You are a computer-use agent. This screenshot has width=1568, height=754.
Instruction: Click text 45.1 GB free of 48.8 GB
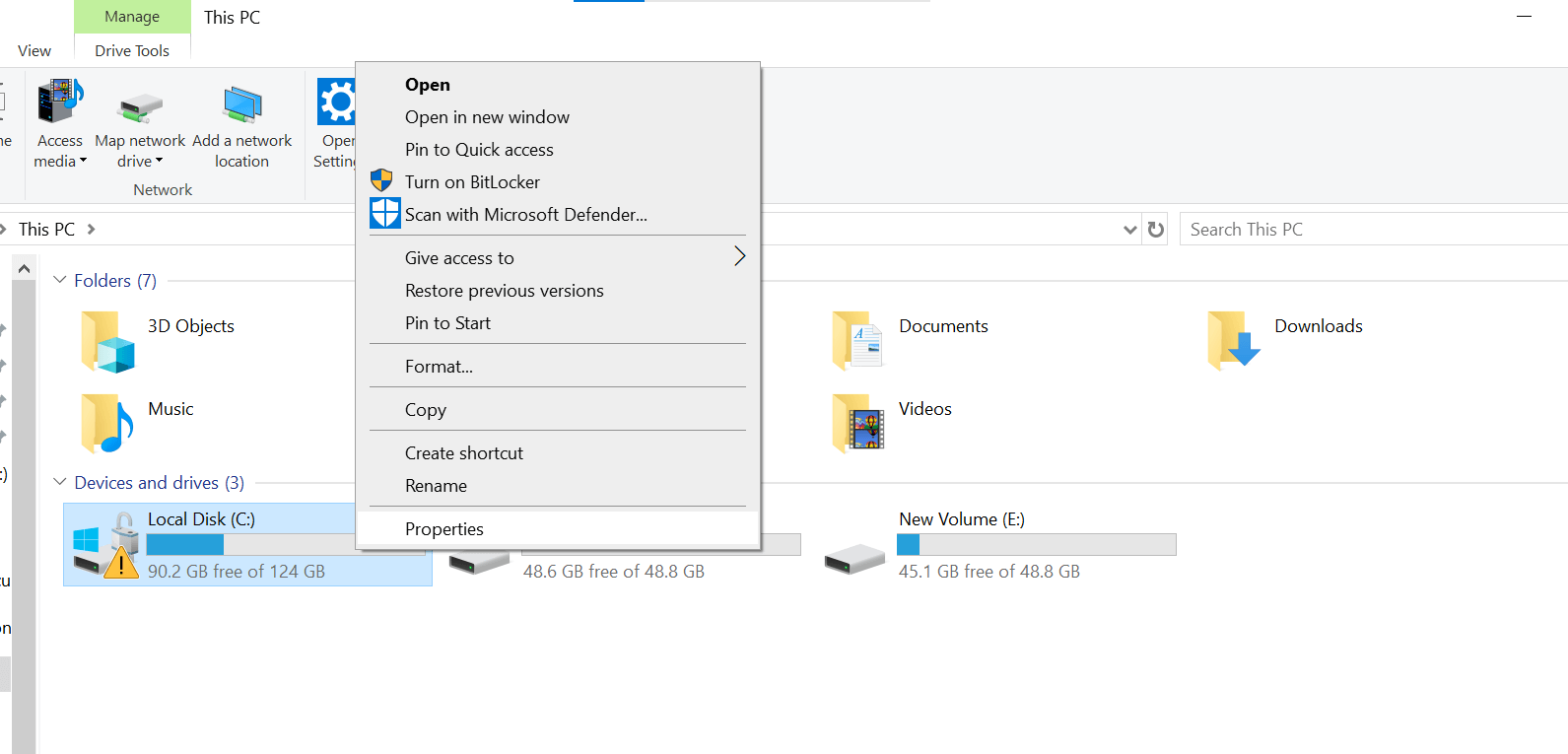tap(989, 572)
